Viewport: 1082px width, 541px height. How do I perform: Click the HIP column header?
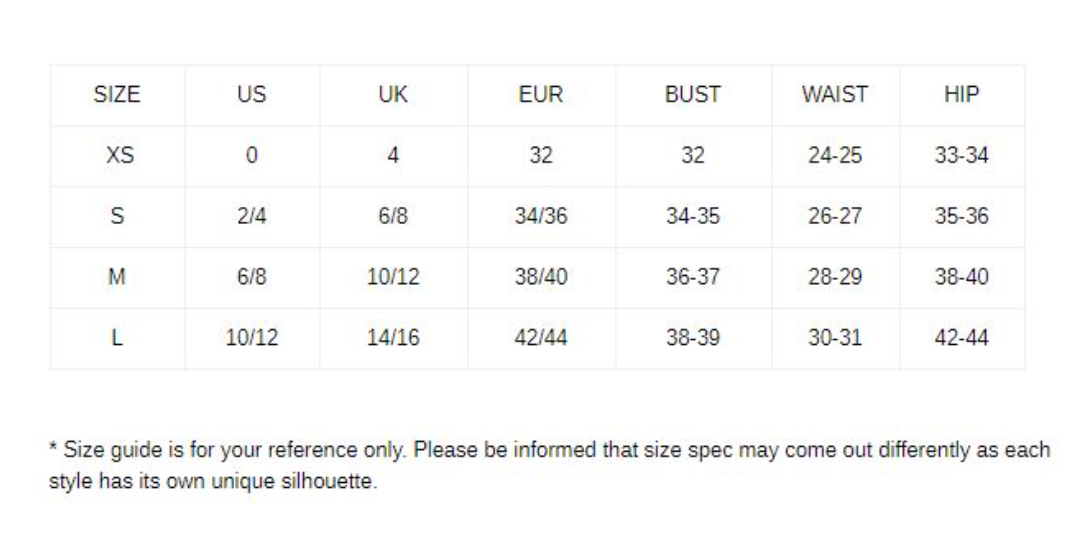tap(962, 95)
